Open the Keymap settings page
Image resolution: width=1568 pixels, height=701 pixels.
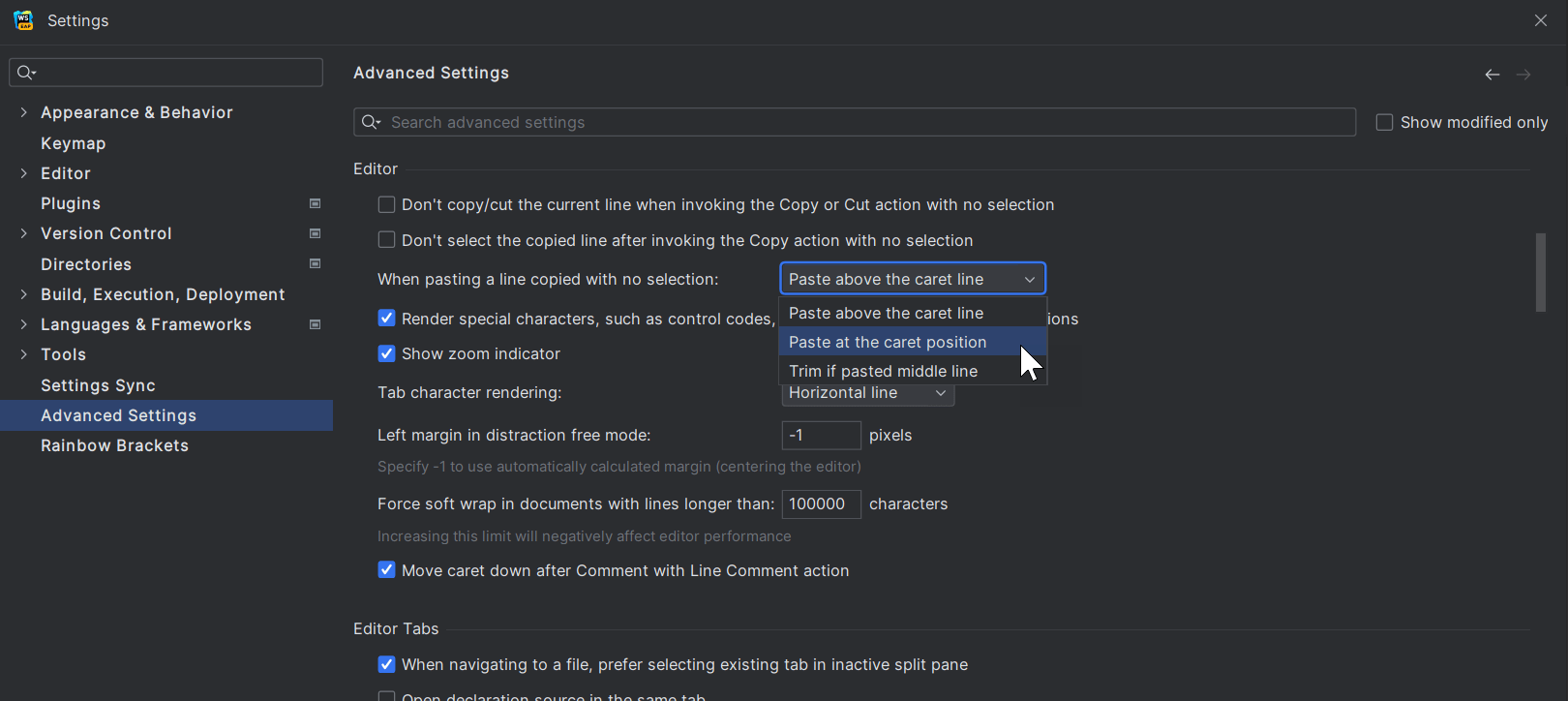pos(73,143)
